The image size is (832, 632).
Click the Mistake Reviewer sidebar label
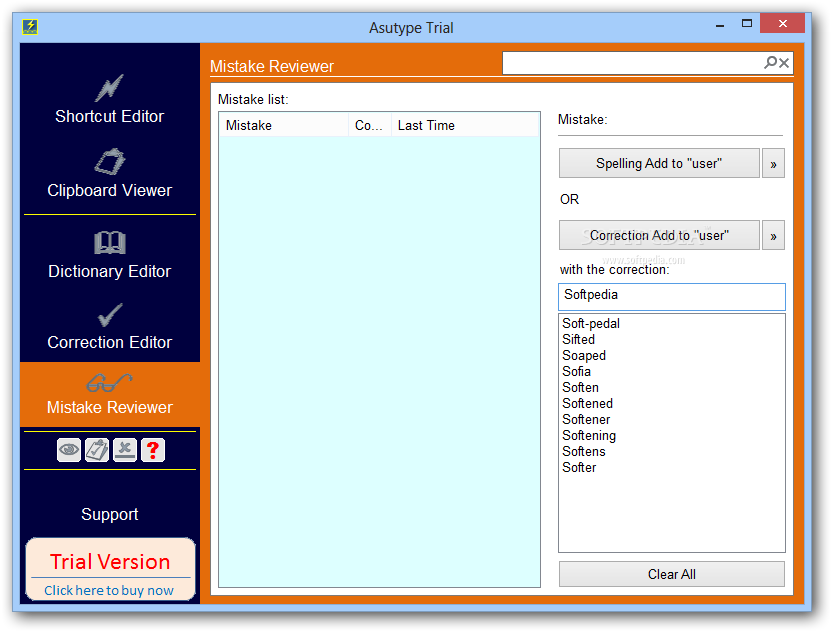(110, 407)
